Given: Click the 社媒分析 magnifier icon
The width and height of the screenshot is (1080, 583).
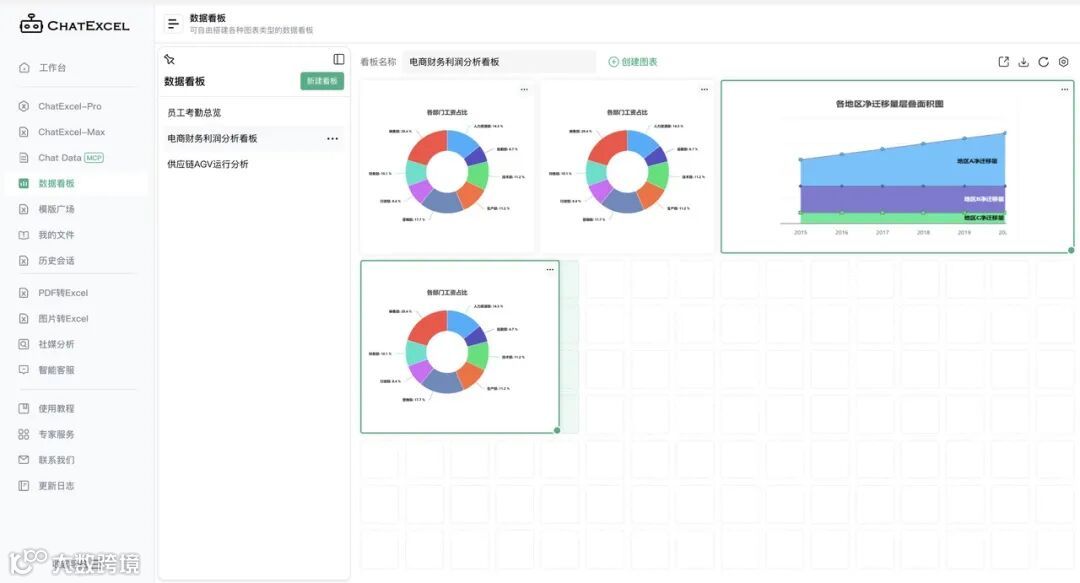Looking at the screenshot, I should [x=24, y=344].
